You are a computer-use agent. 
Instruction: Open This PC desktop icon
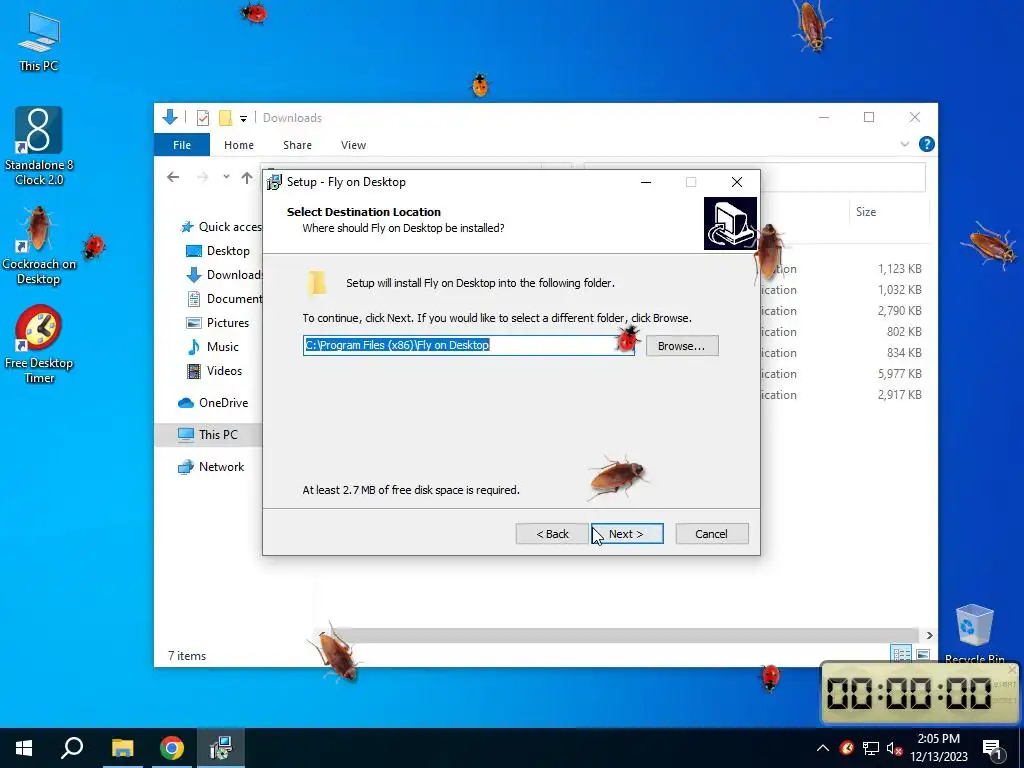39,41
